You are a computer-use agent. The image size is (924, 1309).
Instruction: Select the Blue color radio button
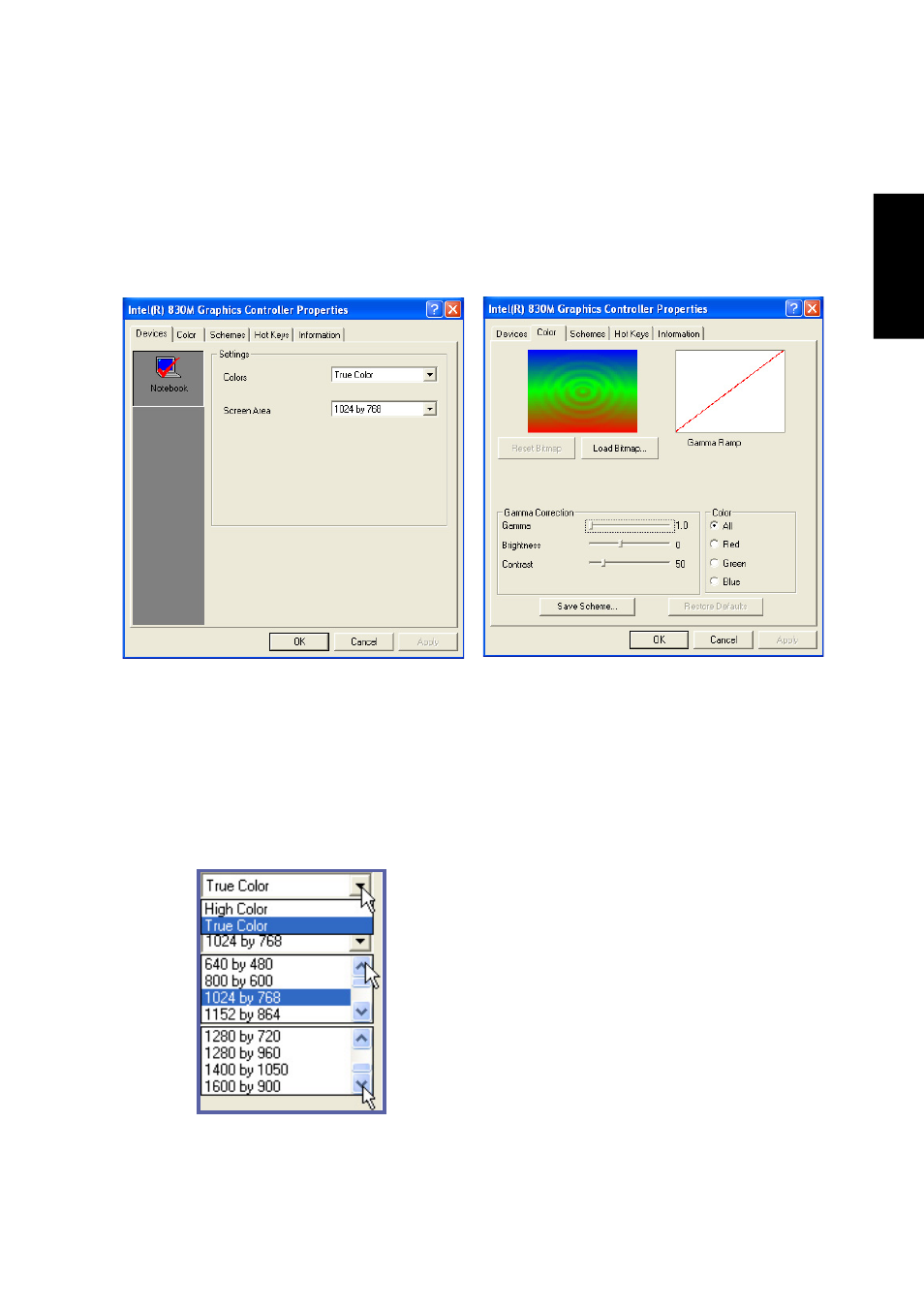715,581
